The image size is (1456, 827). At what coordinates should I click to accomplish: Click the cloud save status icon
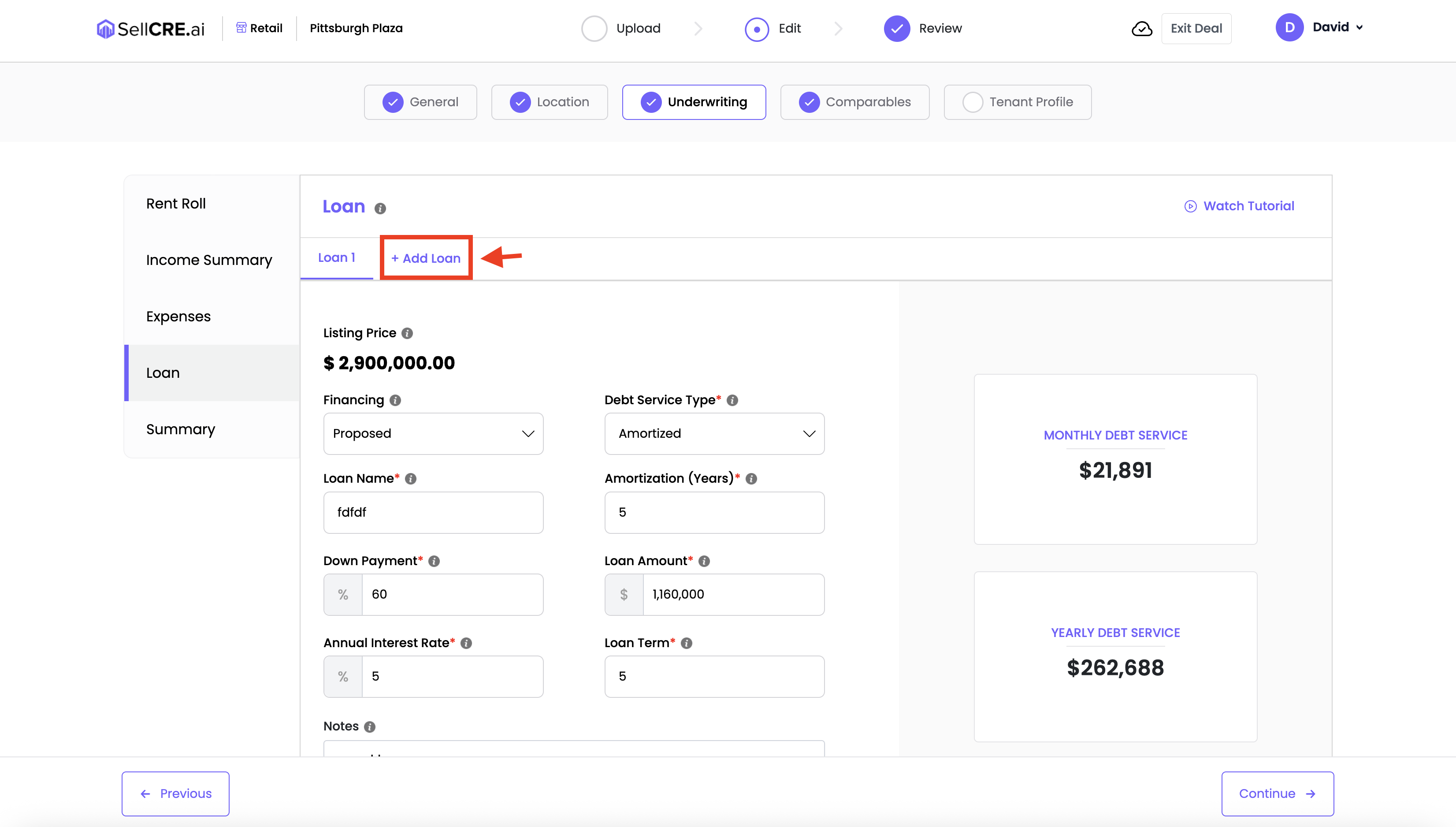coord(1141,28)
